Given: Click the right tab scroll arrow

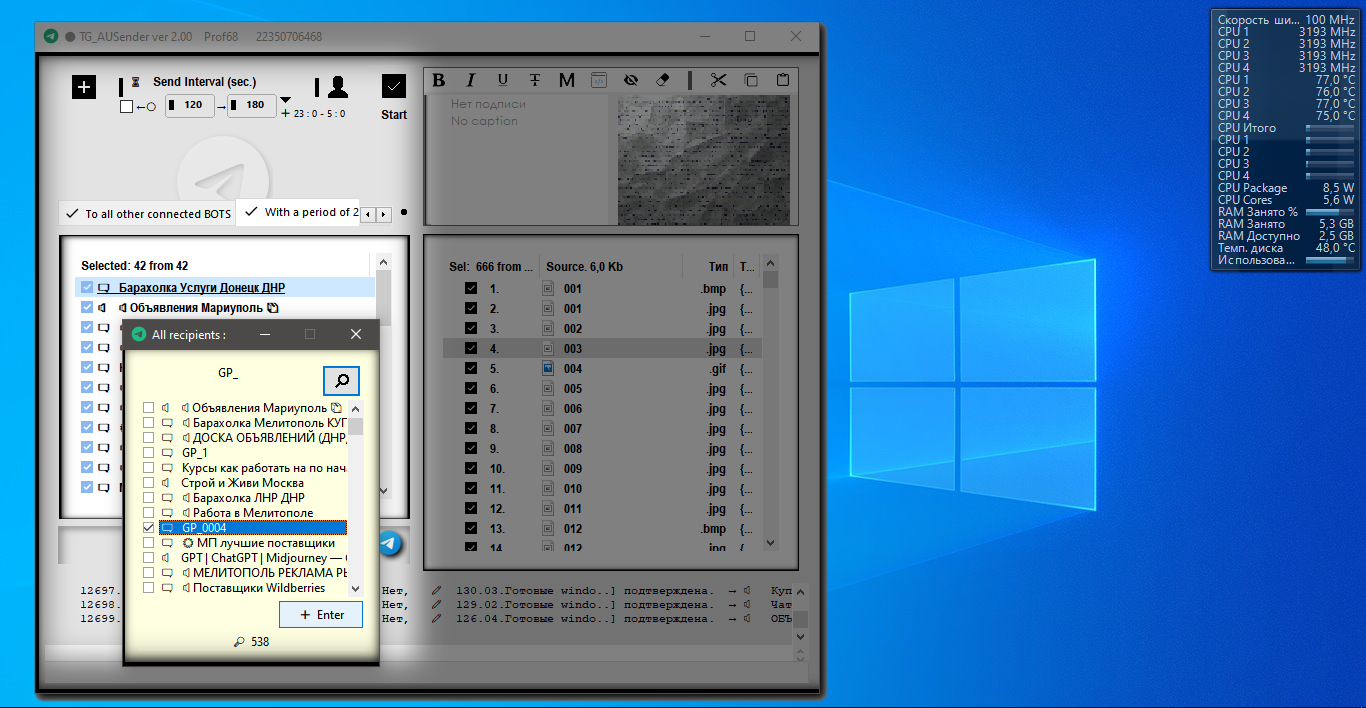Looking at the screenshot, I should pos(383,214).
